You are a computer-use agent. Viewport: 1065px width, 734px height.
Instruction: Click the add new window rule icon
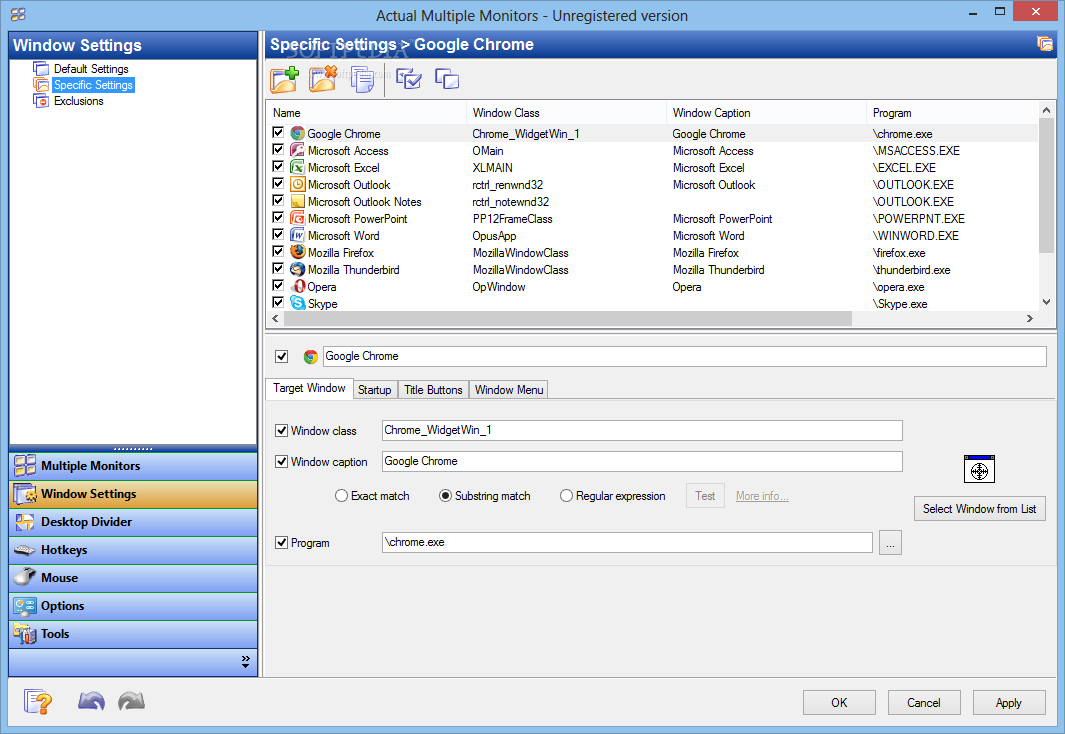click(x=284, y=79)
